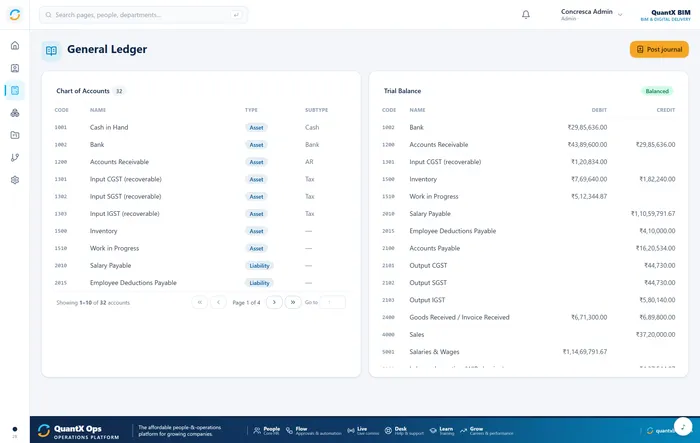This screenshot has width=700, height=443.
Task: Select the Input SGST (recoverable) account
Action: (x=200, y=196)
